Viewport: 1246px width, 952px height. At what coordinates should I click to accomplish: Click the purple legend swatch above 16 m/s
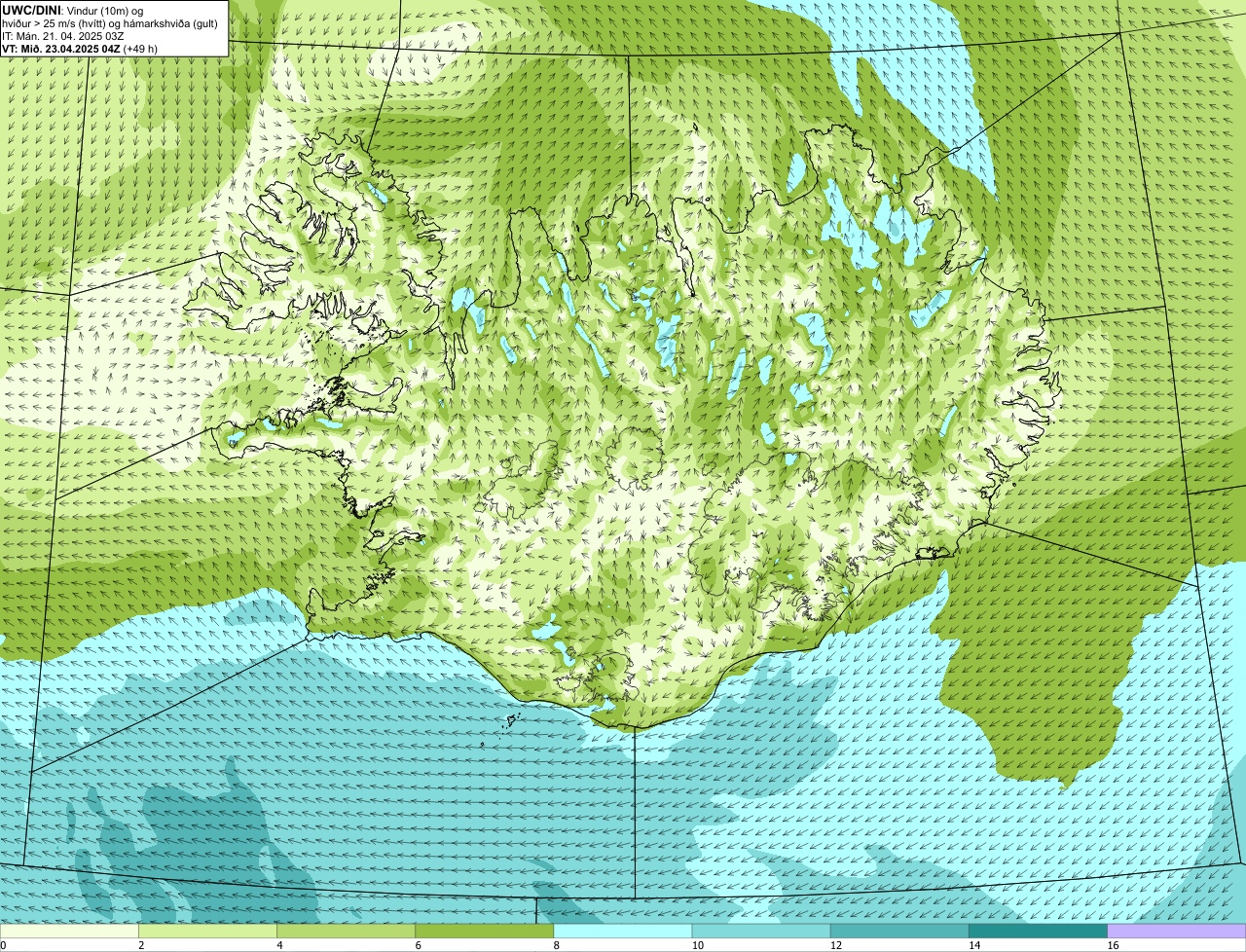click(1177, 931)
